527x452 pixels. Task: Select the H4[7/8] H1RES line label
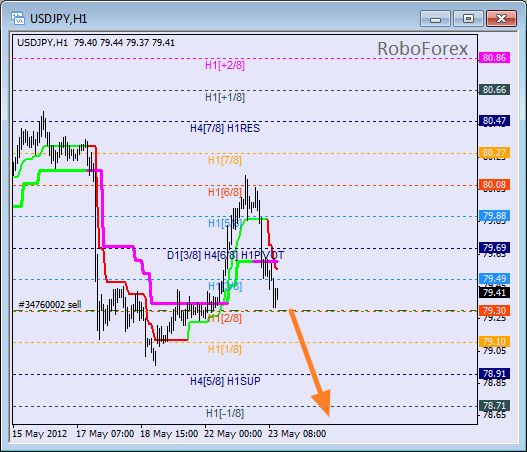[x=225, y=128]
